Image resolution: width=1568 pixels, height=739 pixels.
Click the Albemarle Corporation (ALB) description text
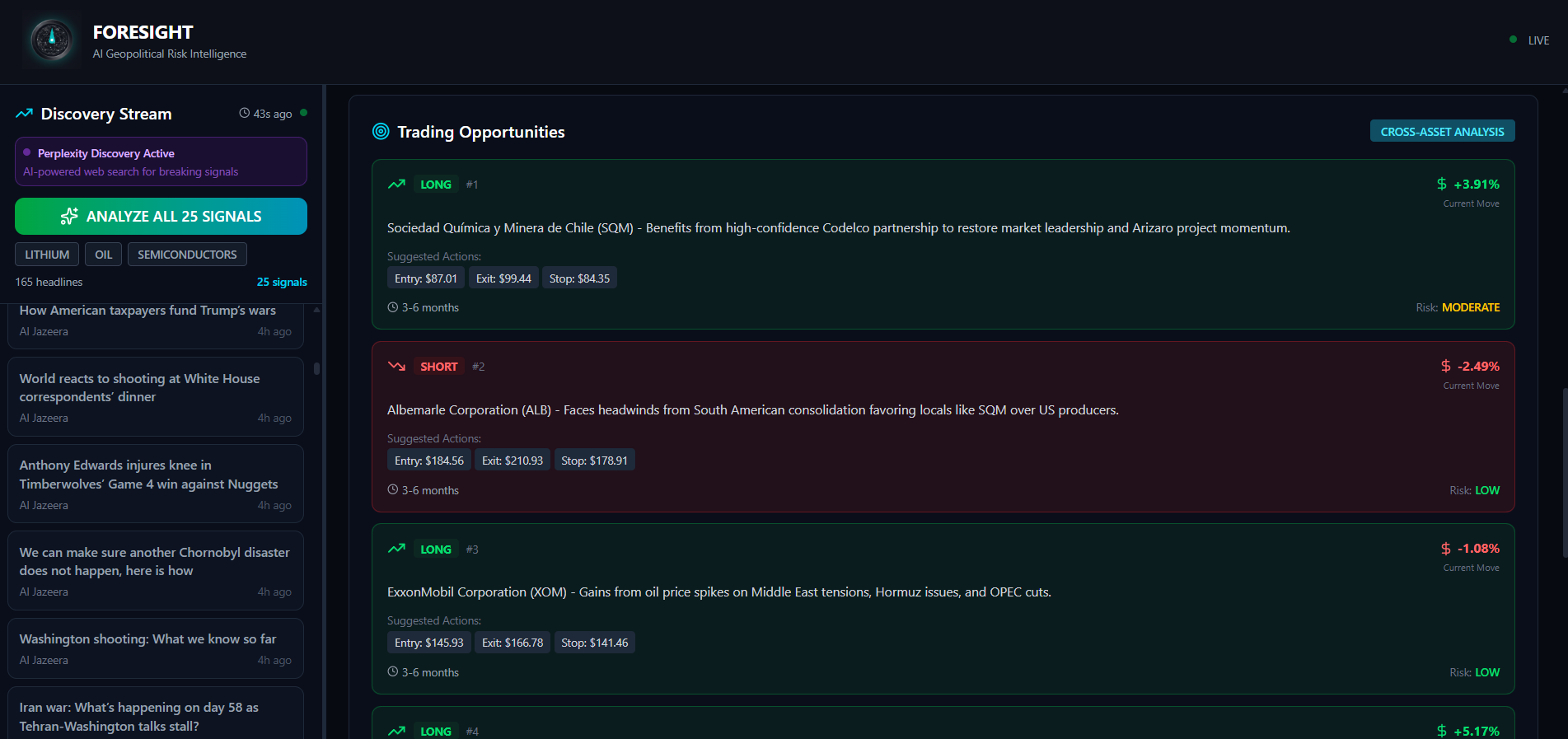pos(752,409)
